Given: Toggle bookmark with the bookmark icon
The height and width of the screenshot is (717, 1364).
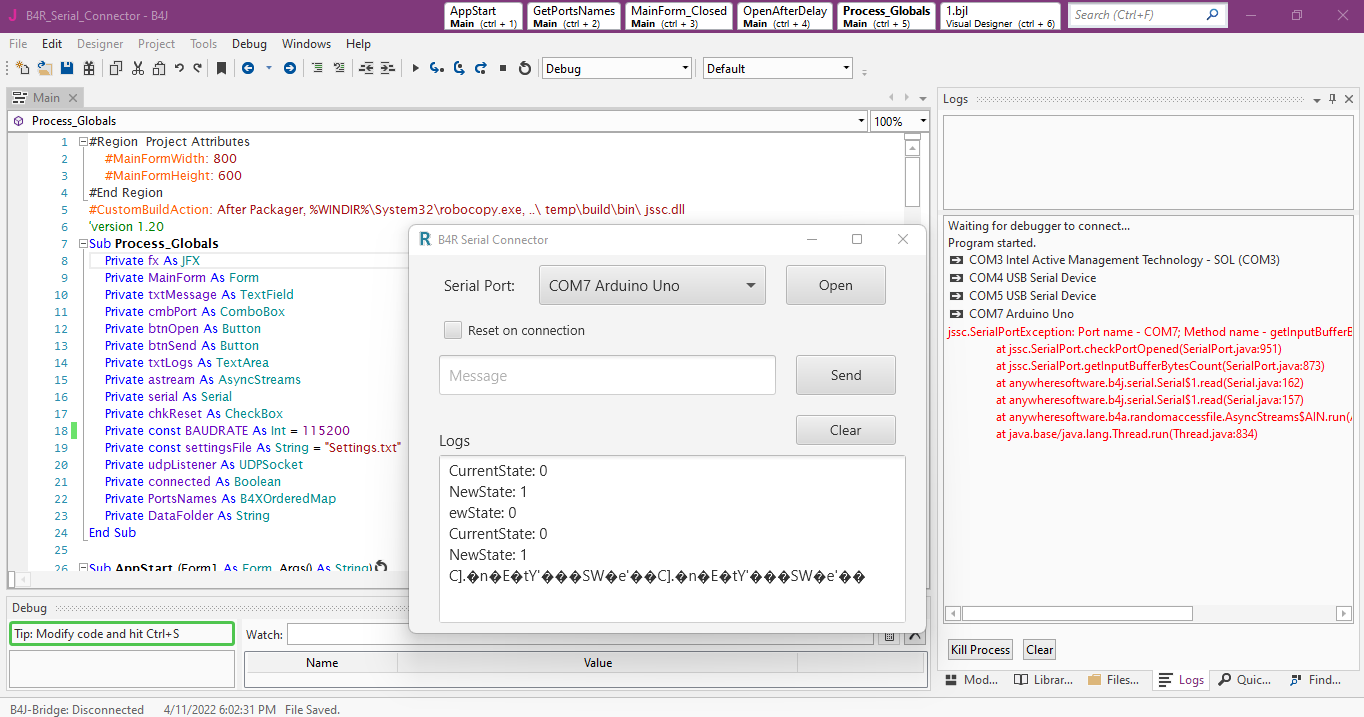Looking at the screenshot, I should (x=221, y=68).
